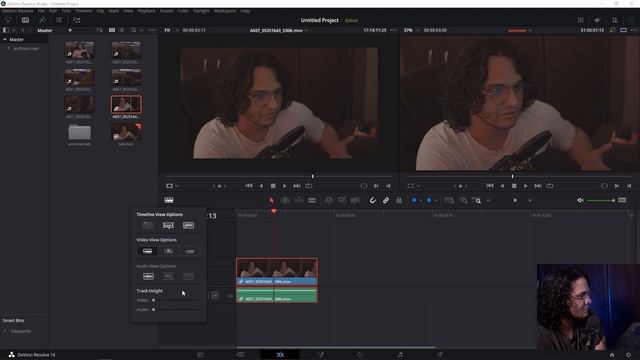Toggle subtitle tracks in Timeline View Options
Image resolution: width=640 pixels, height=360 pixels.
pyautogui.click(x=168, y=225)
